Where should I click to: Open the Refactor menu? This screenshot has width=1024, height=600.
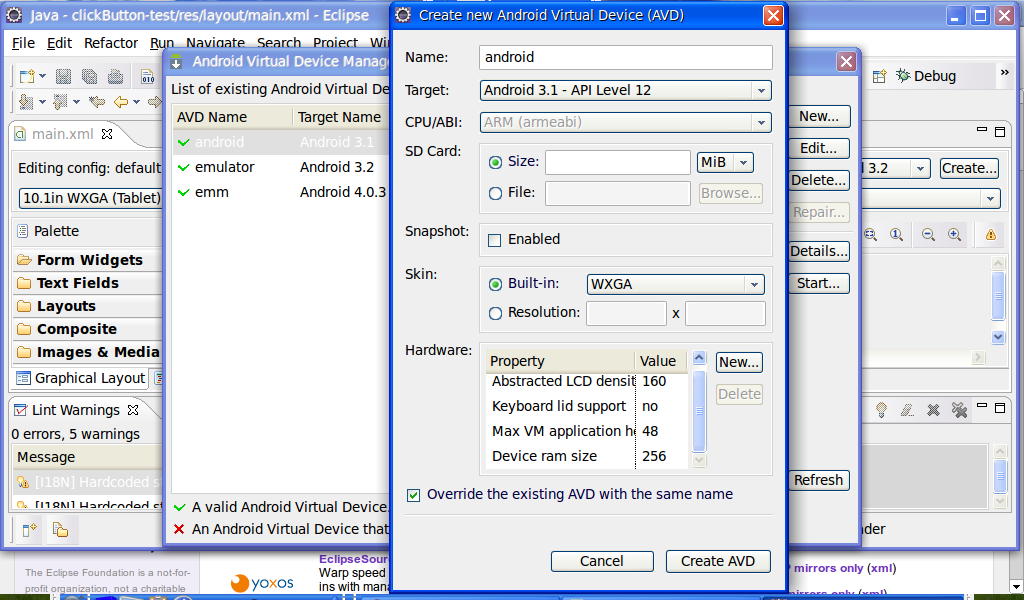(110, 43)
